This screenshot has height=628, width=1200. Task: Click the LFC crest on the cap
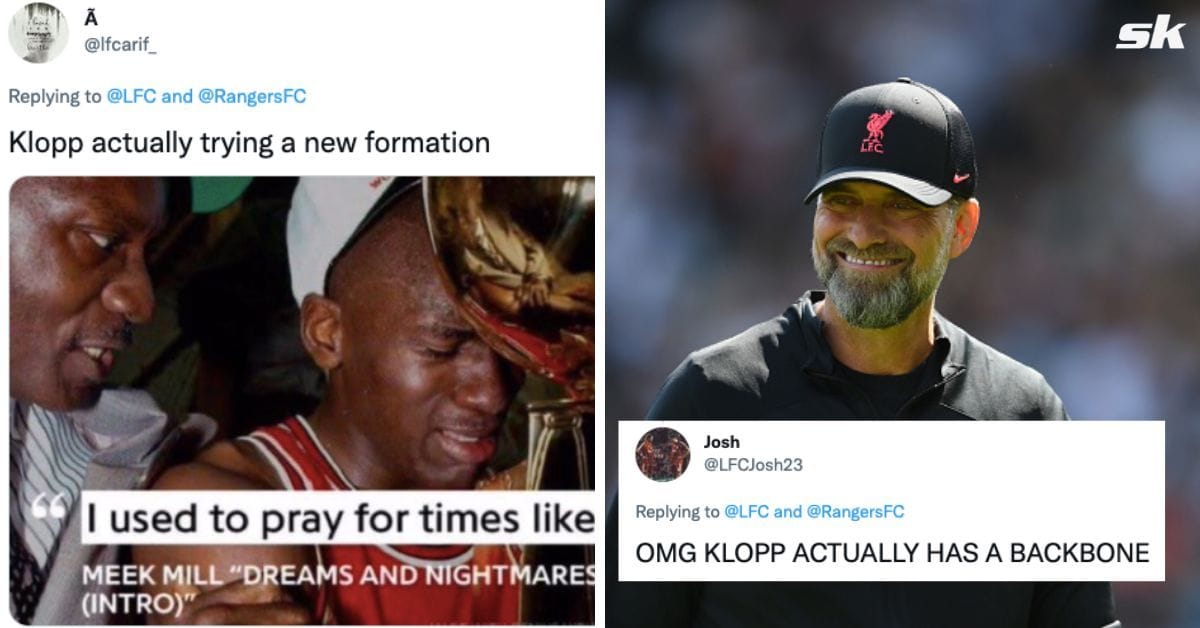(x=877, y=131)
